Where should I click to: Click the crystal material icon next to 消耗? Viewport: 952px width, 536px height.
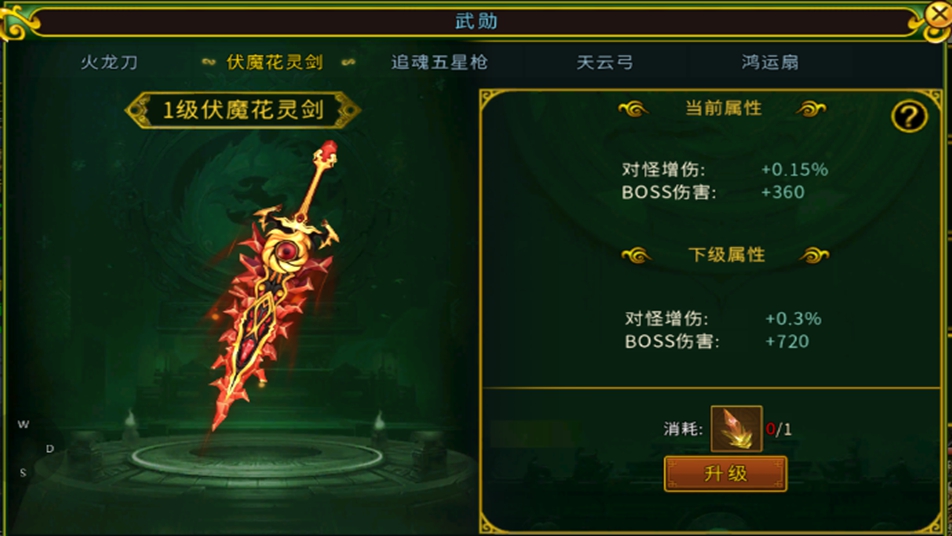tap(736, 429)
